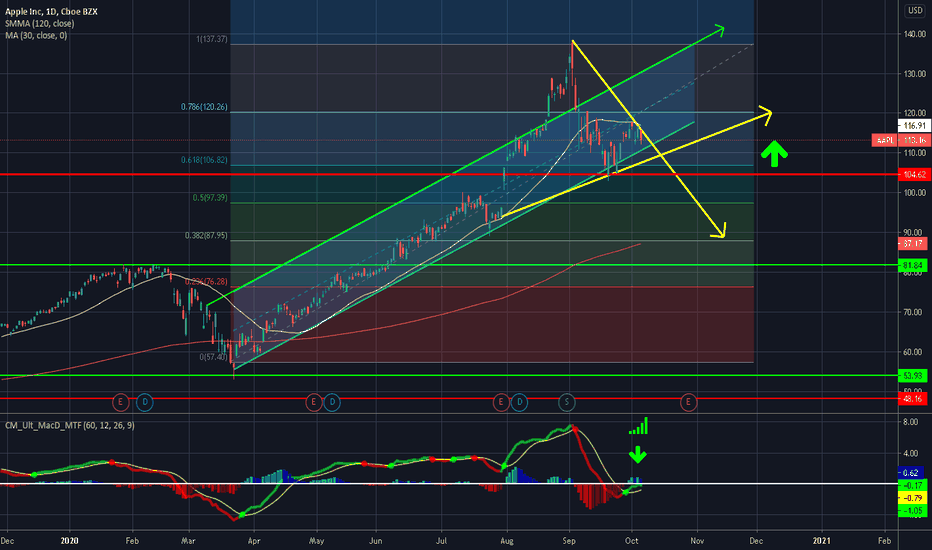Image resolution: width=932 pixels, height=550 pixels.
Task: Select the 0.618(106.82) Fibonacci level label
Action: pyautogui.click(x=204, y=160)
